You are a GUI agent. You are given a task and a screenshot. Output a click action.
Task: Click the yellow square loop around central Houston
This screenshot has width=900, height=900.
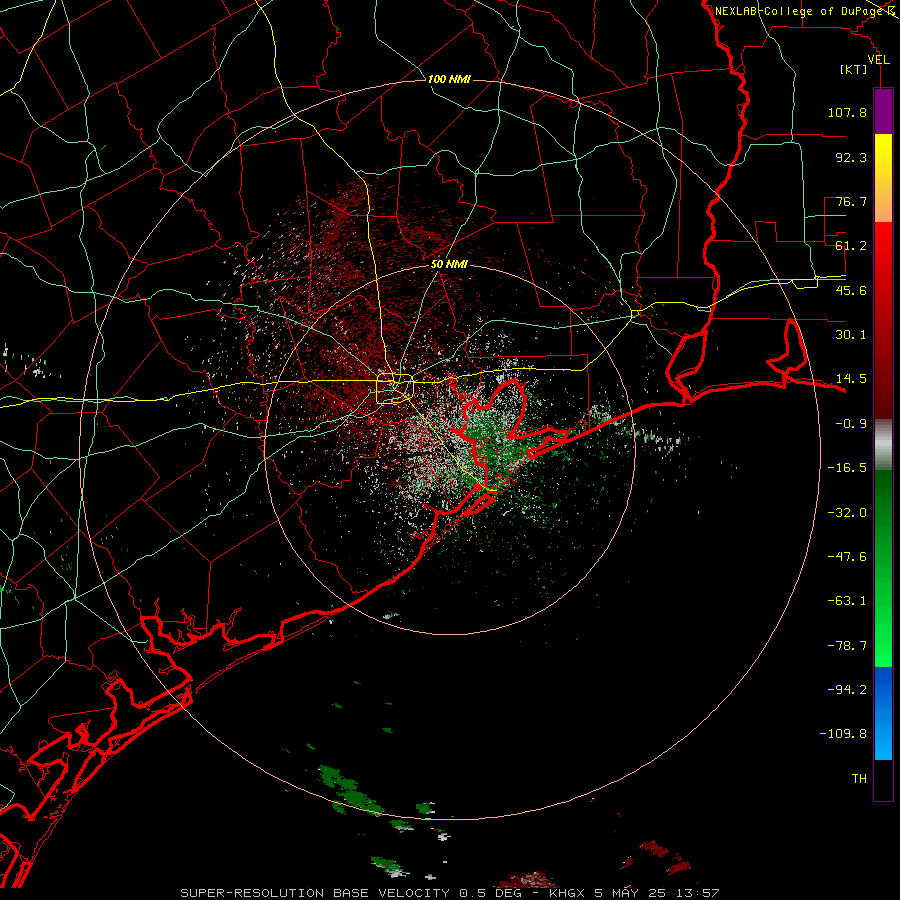point(395,389)
